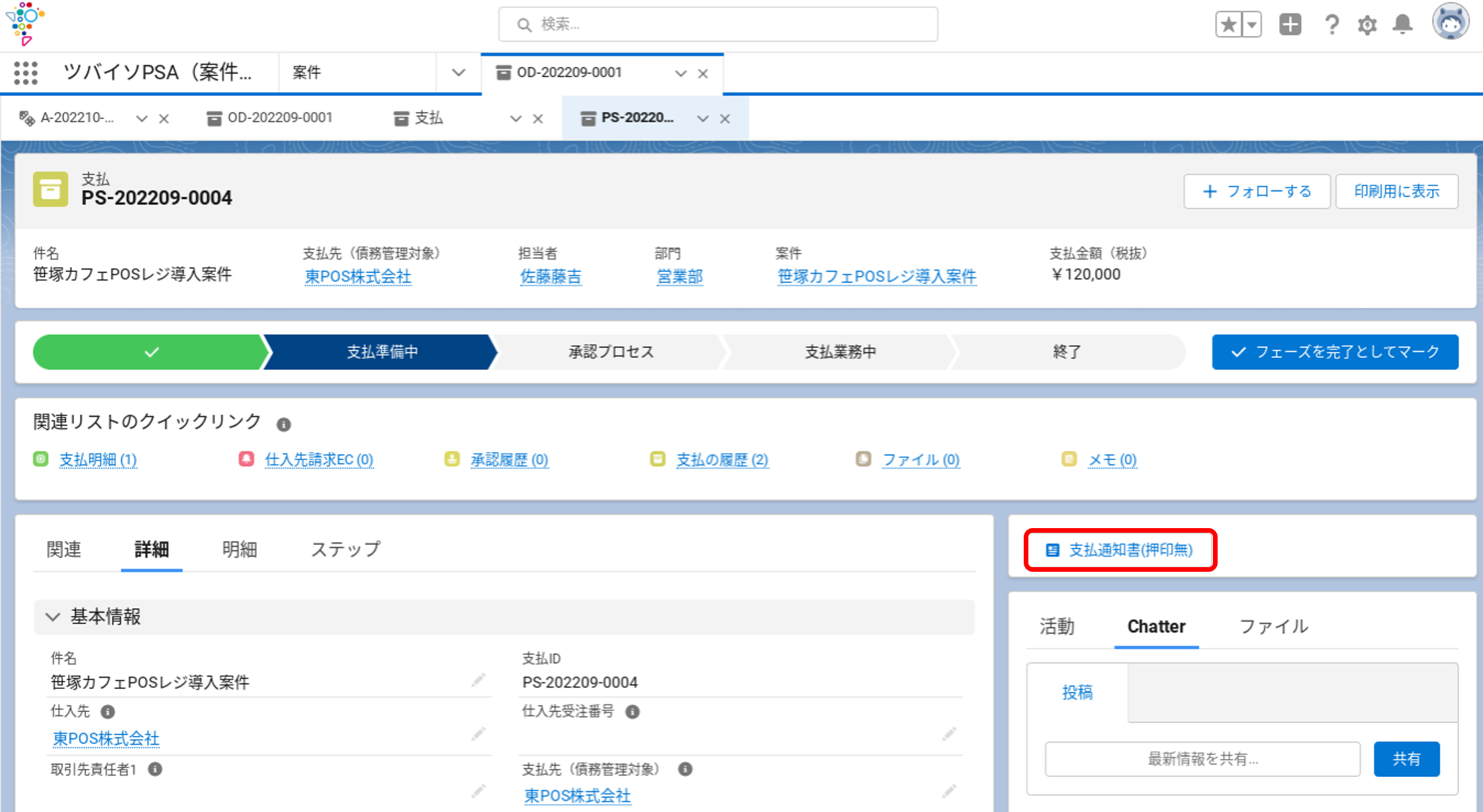Edit 件名 field using pencil icon
The image size is (1483, 812).
(478, 680)
